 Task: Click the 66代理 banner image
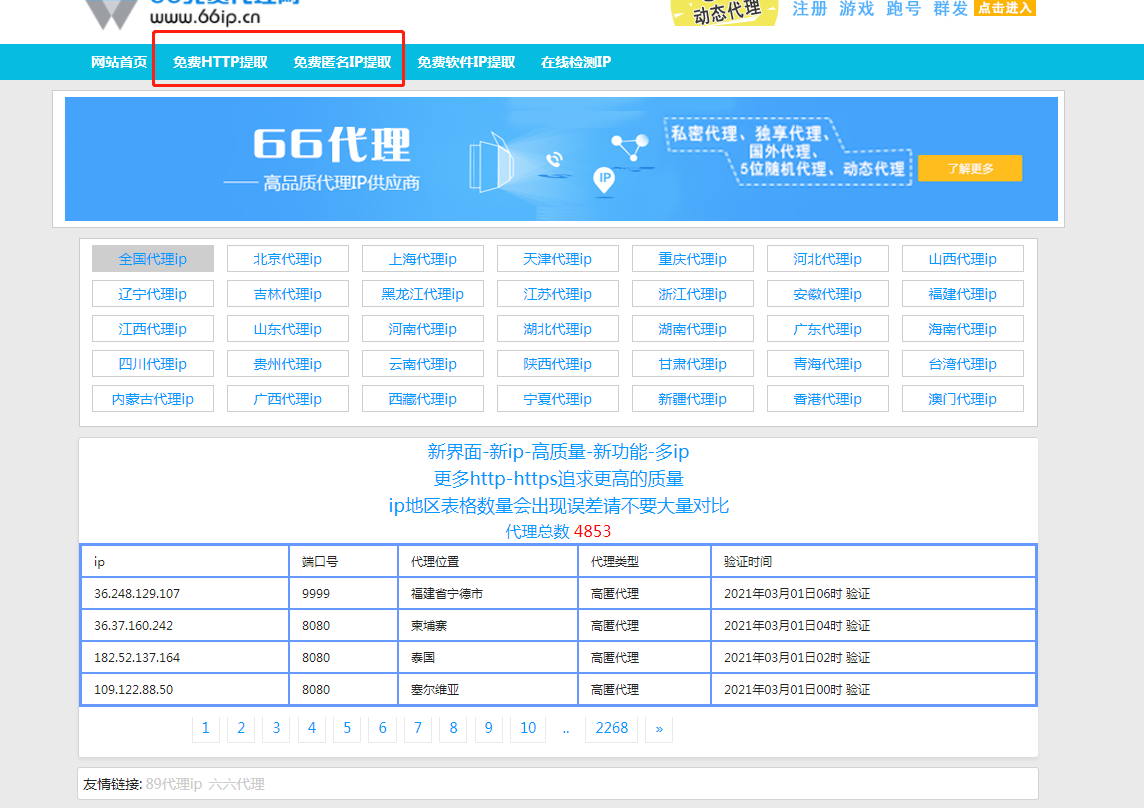pyautogui.click(x=561, y=158)
